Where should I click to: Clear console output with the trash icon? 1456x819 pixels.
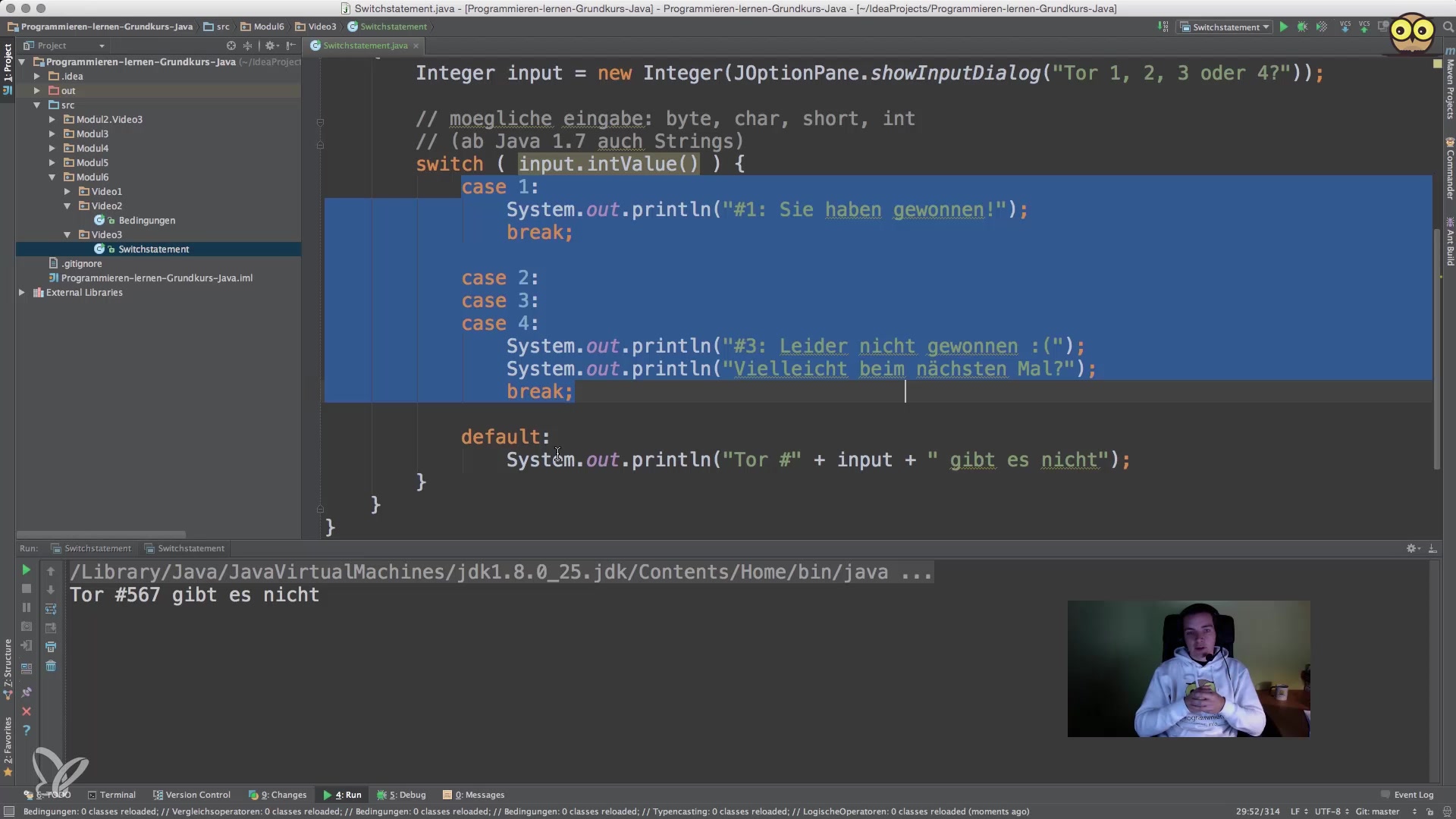(x=51, y=666)
